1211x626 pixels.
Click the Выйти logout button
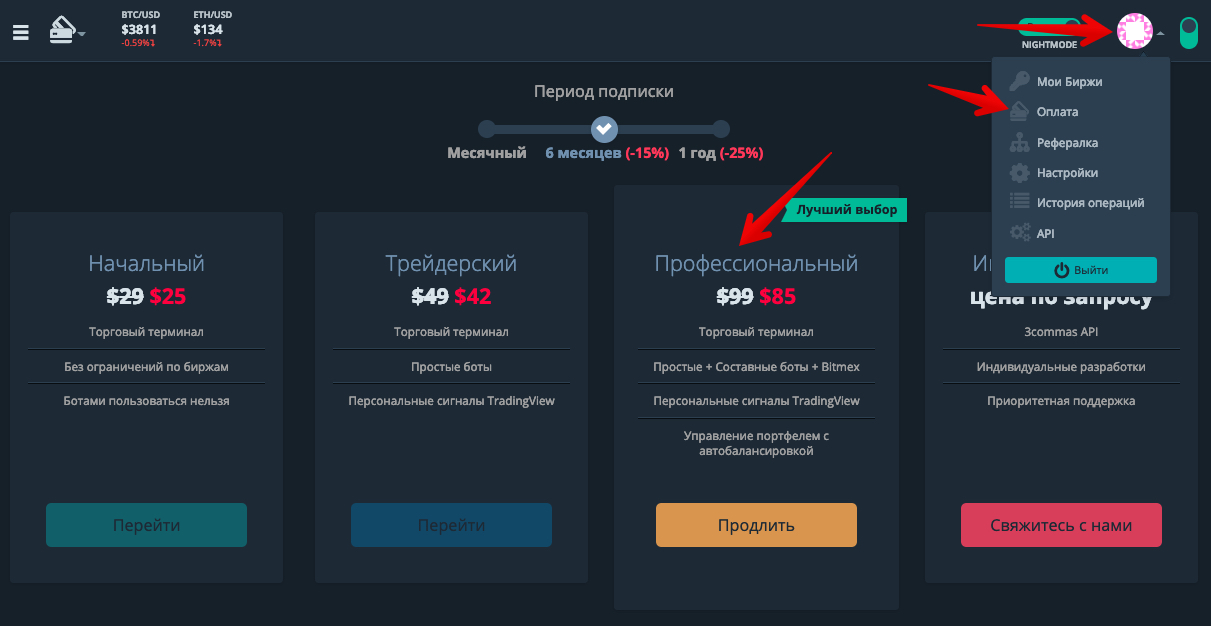tap(1080, 270)
